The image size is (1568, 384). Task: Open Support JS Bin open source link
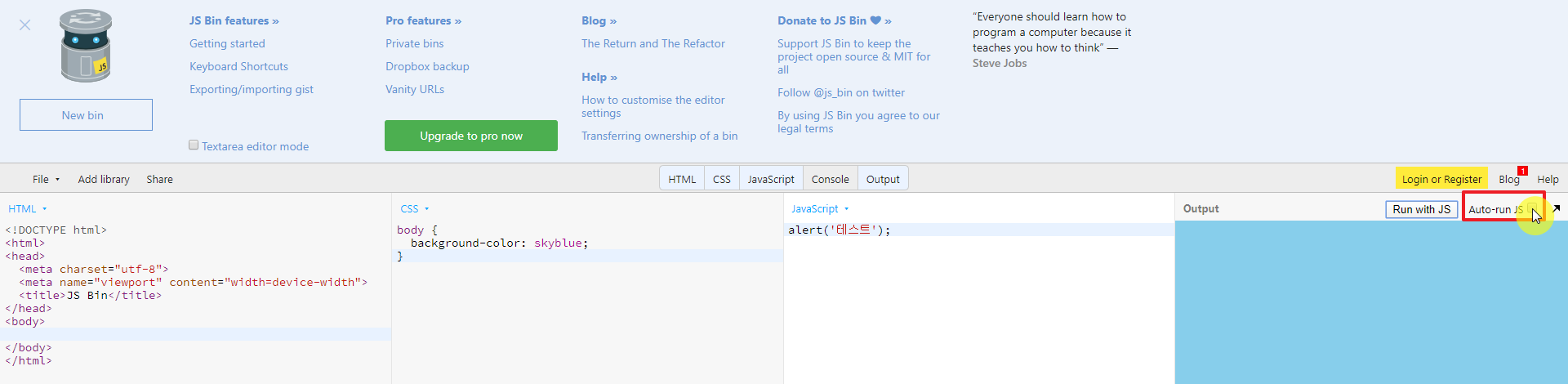(x=853, y=56)
